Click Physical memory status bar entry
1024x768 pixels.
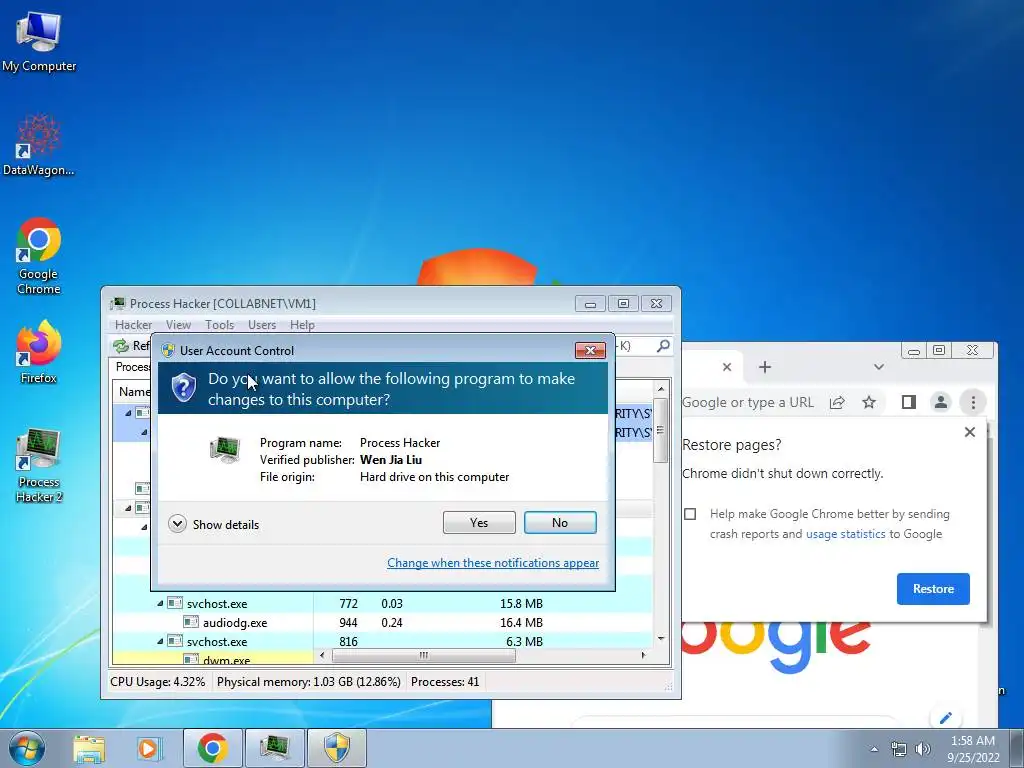308,682
